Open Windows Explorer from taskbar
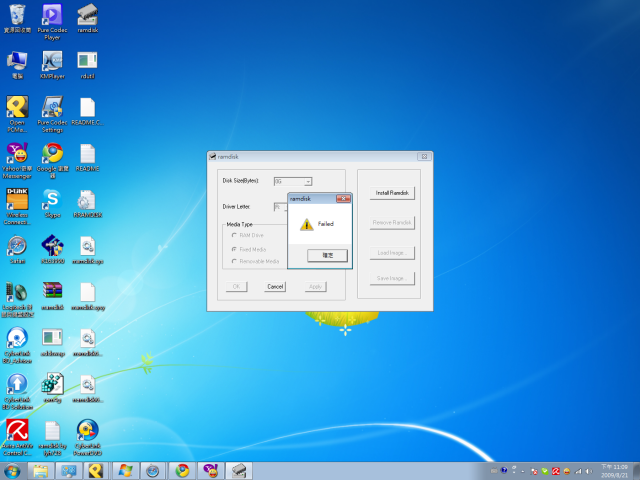The width and height of the screenshot is (640, 480). (40, 471)
